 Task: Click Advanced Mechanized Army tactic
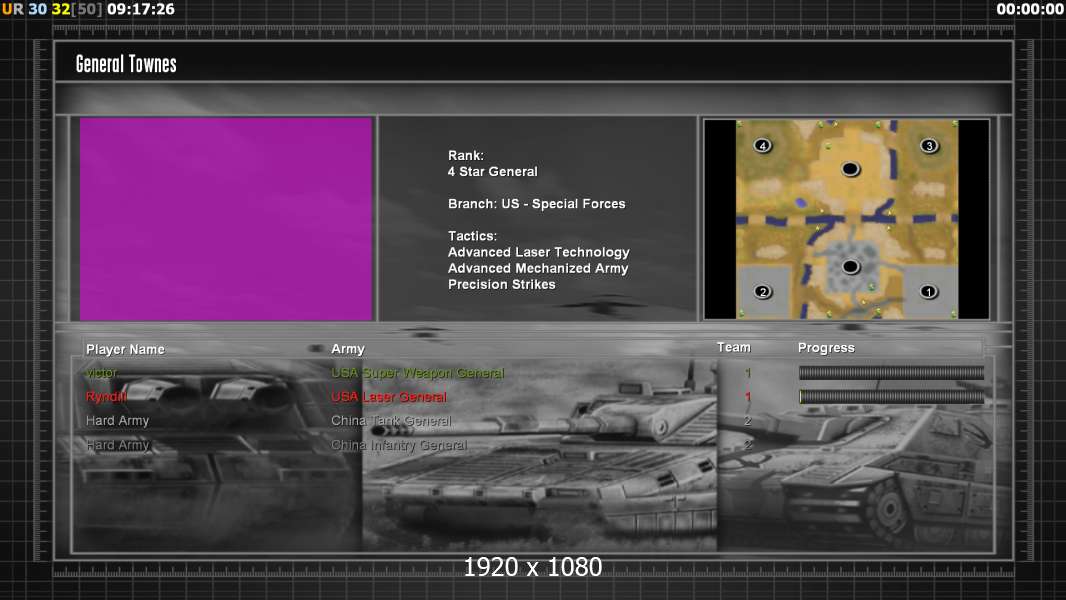tap(538, 268)
